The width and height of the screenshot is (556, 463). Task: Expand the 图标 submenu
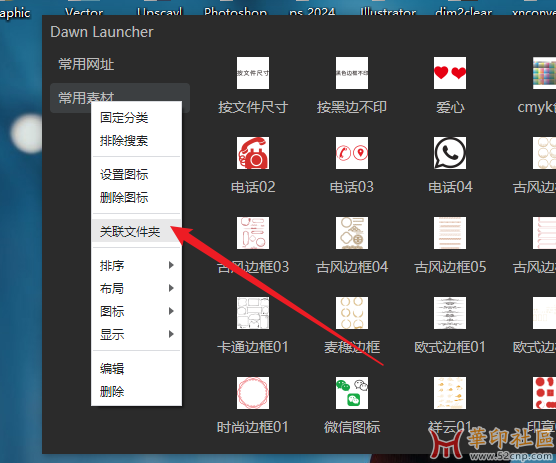click(x=137, y=311)
